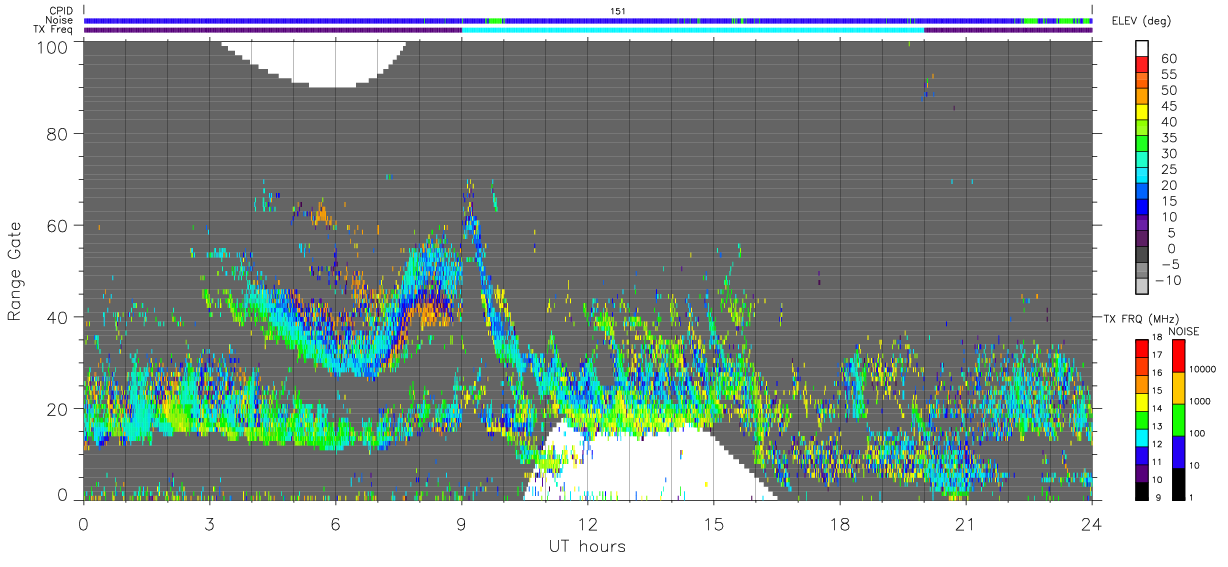Click the black bottom segment of TX FRQ bar
This screenshot has width=1228, height=567.
coord(1142,489)
